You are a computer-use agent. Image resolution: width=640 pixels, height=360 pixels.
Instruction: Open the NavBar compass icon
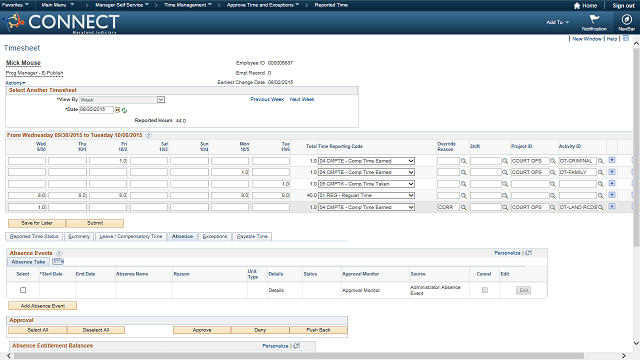coord(626,19)
